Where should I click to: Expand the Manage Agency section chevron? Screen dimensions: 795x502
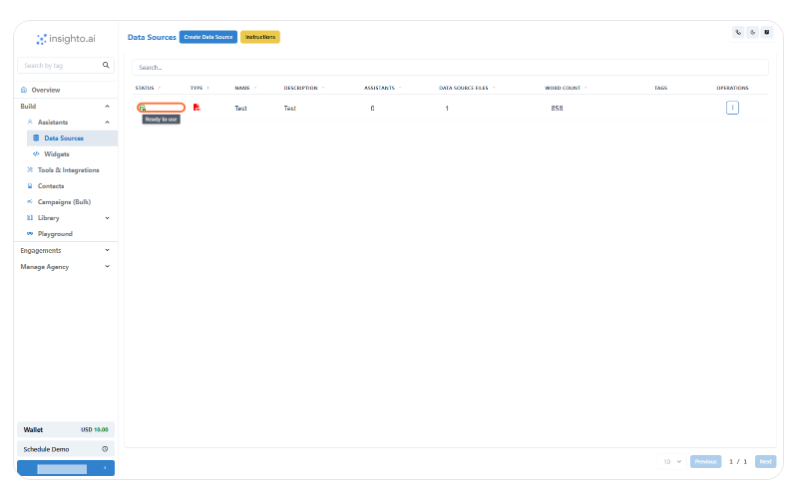point(107,266)
